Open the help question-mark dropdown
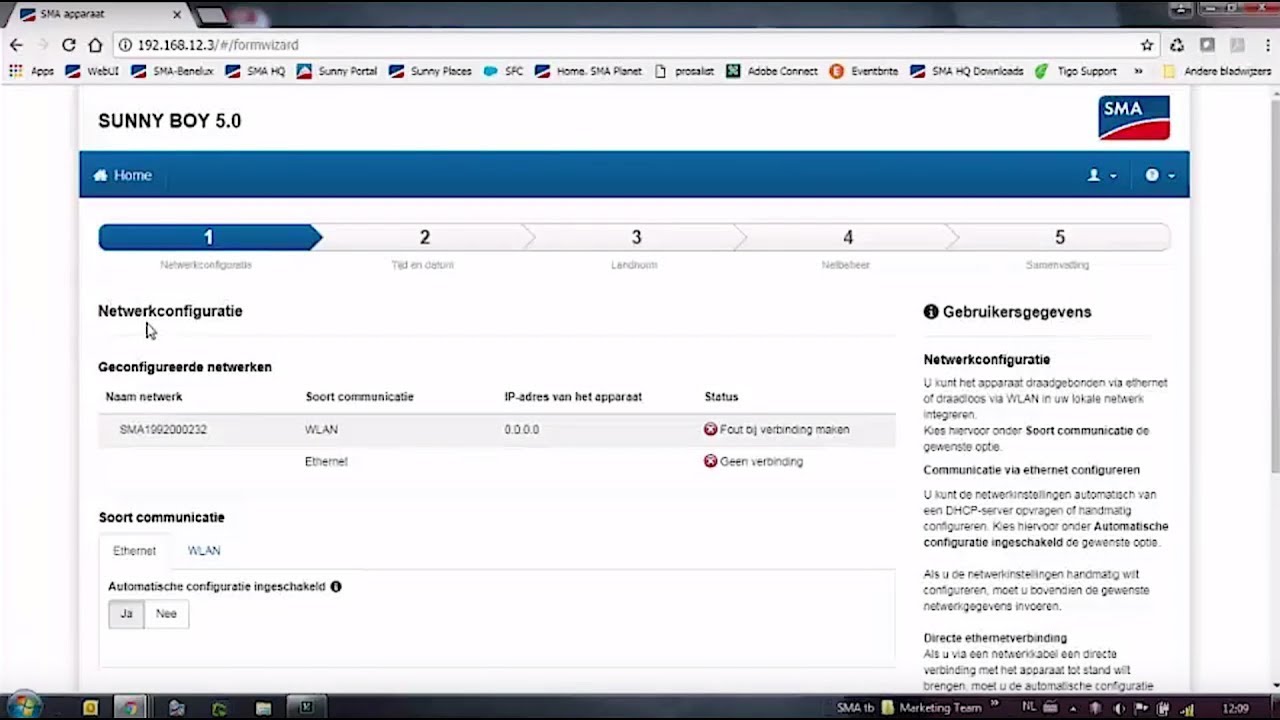 [1160, 175]
